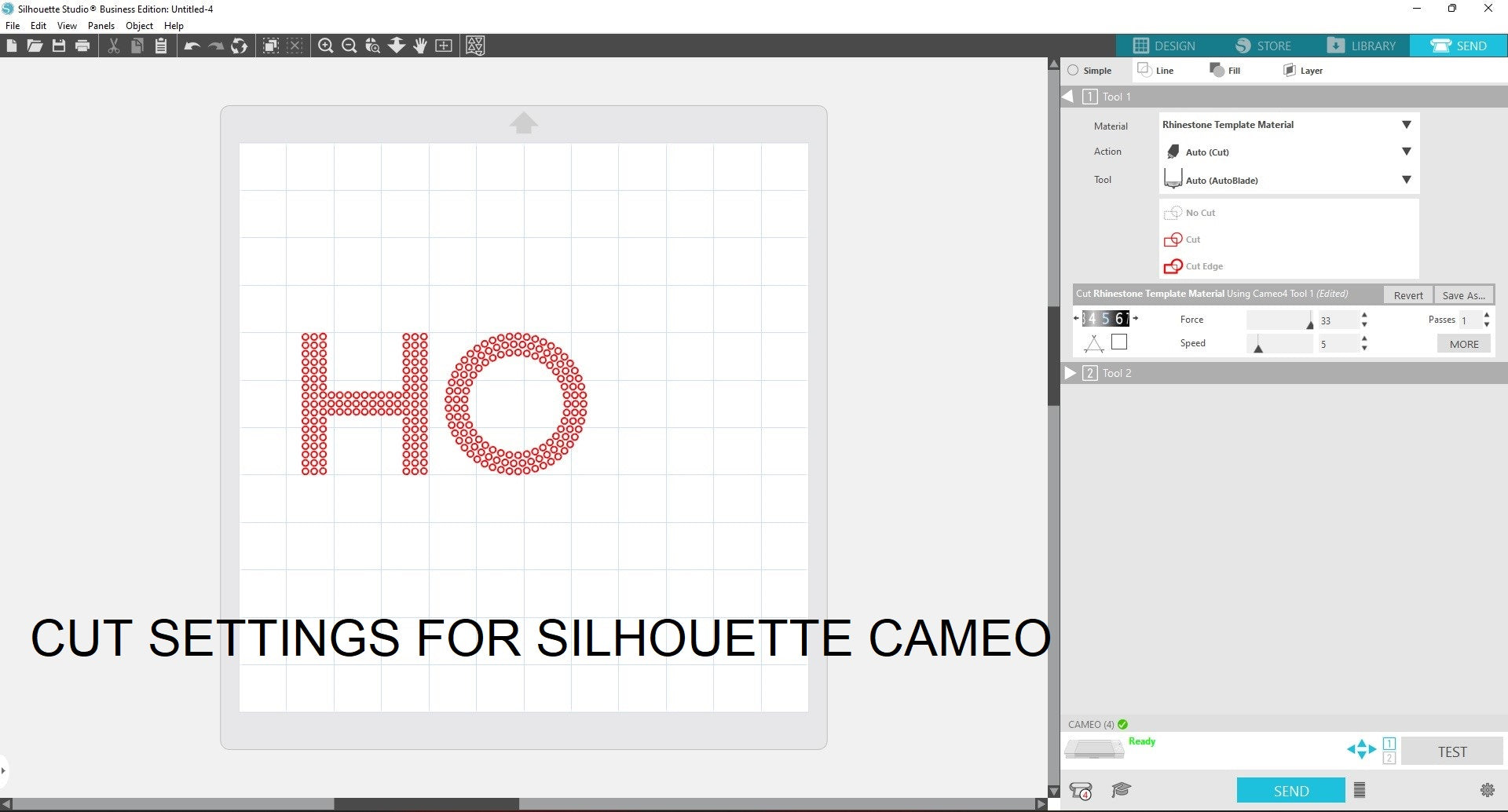This screenshot has height=812, width=1508.
Task: Select the Simple radio option
Action: pyautogui.click(x=1073, y=71)
